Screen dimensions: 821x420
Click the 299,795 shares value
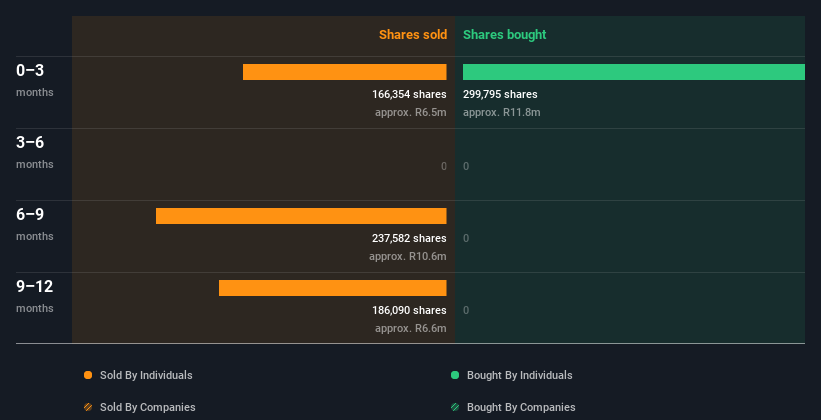tap(500, 94)
